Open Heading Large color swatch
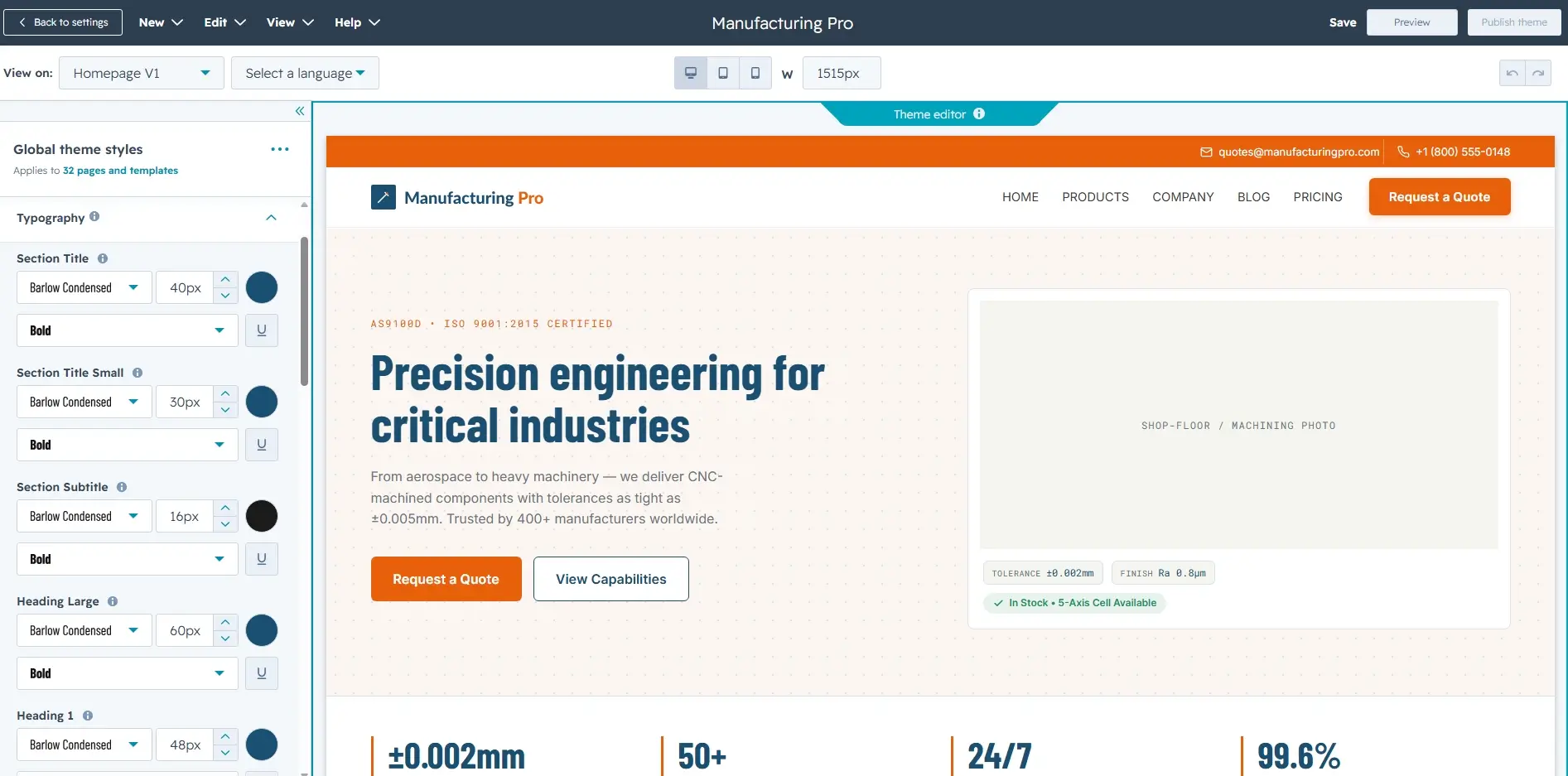 click(262, 630)
